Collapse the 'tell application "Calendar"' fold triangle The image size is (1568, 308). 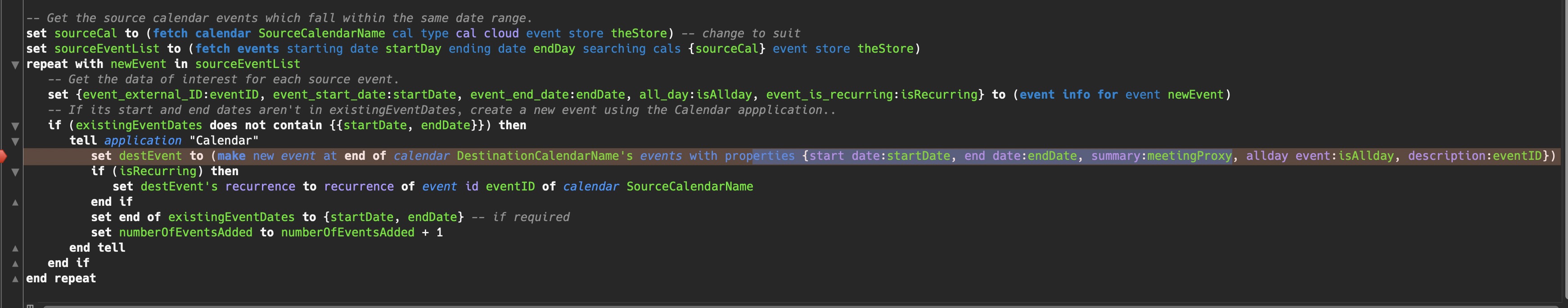(x=14, y=141)
